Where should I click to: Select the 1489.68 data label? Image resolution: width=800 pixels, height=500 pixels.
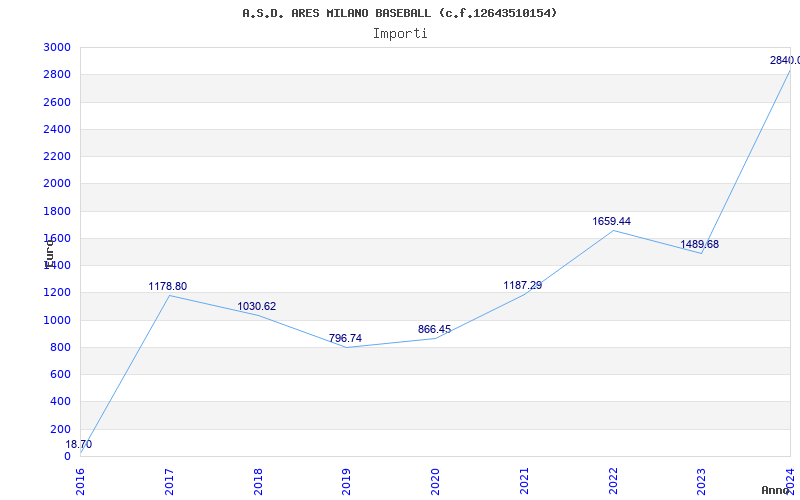pos(699,244)
